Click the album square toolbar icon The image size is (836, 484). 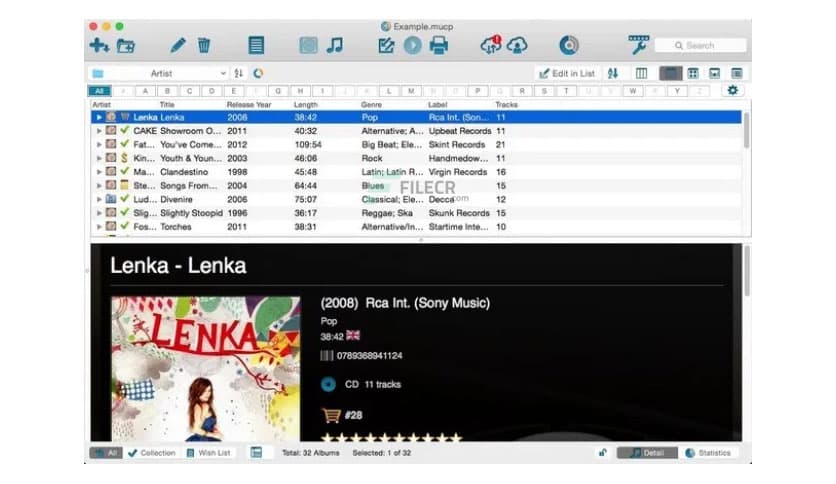pyautogui.click(x=308, y=45)
